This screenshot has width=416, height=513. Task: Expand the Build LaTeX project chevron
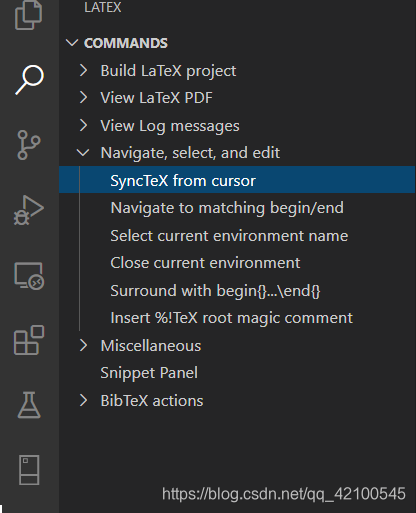point(83,70)
